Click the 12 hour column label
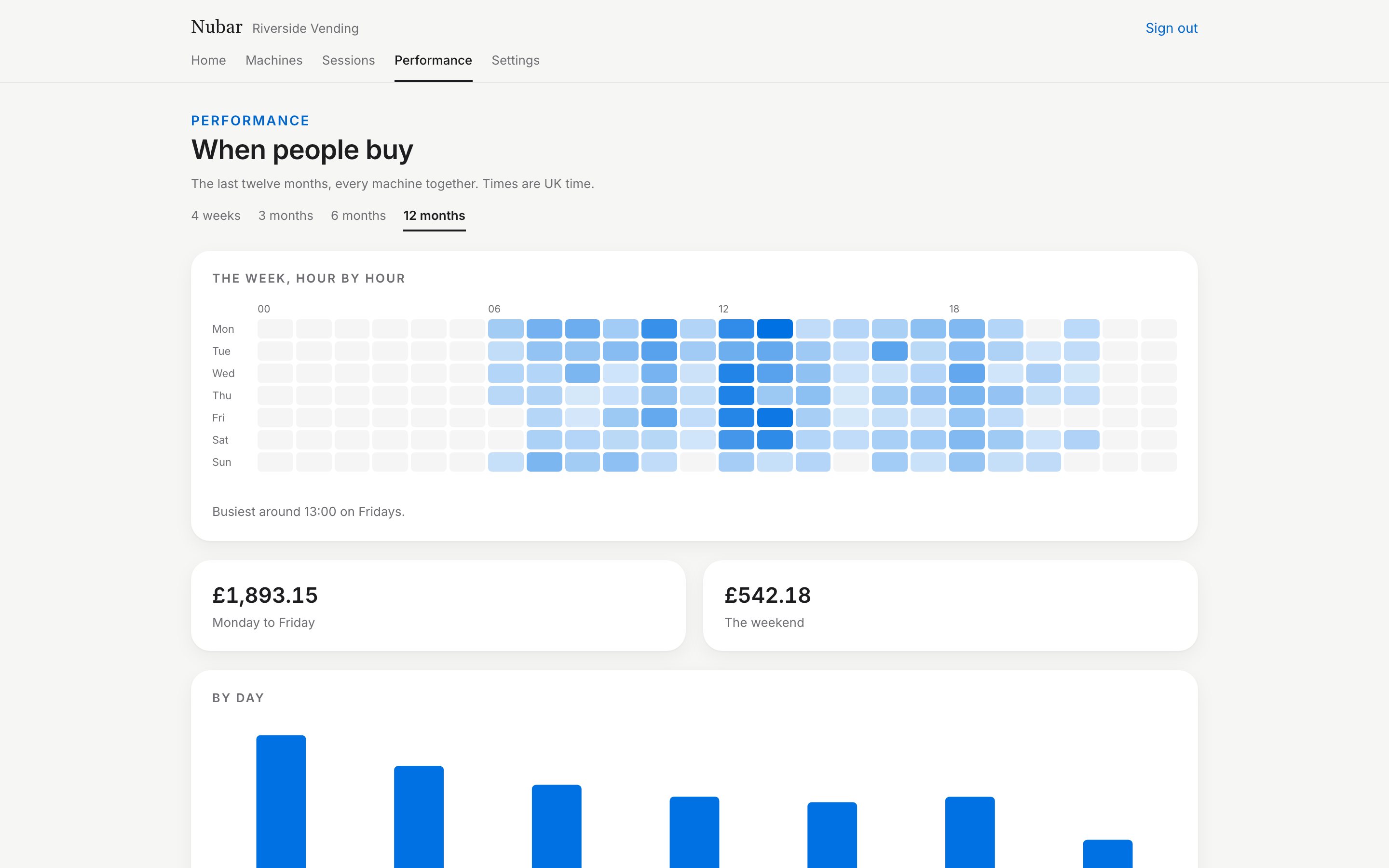1389x868 pixels. point(723,309)
